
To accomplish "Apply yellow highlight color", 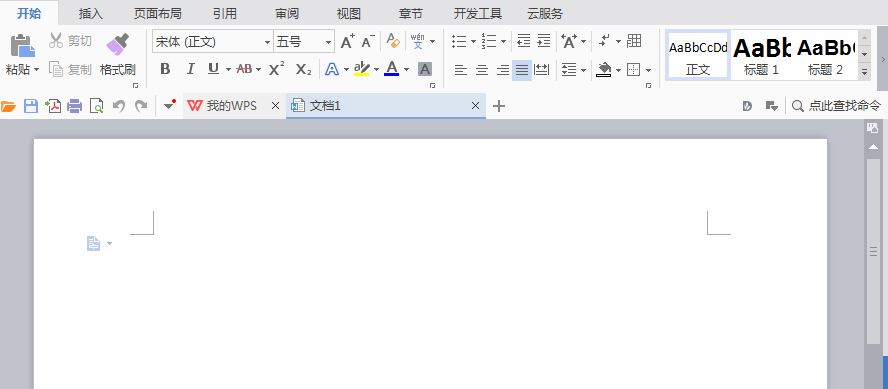I will 361,69.
